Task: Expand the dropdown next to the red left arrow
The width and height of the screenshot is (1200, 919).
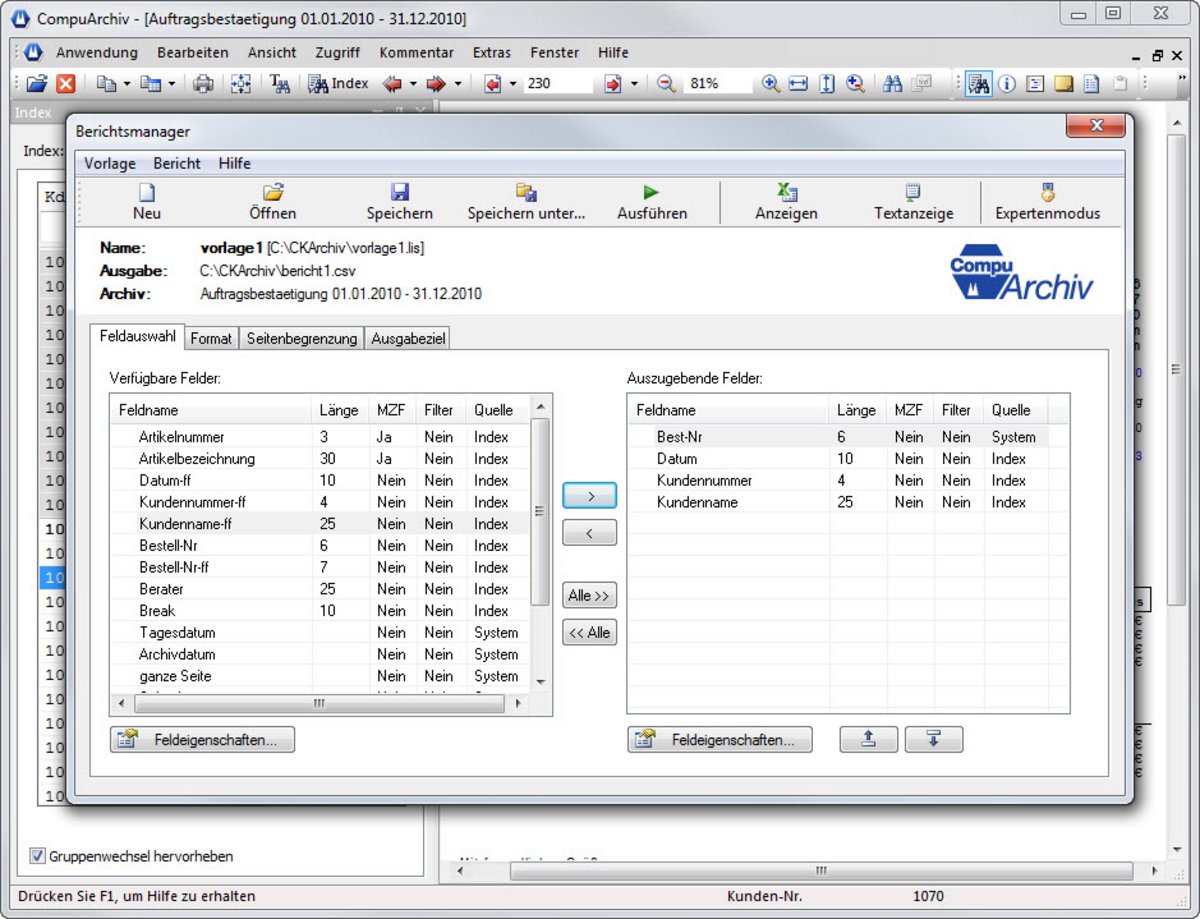Action: (x=413, y=84)
